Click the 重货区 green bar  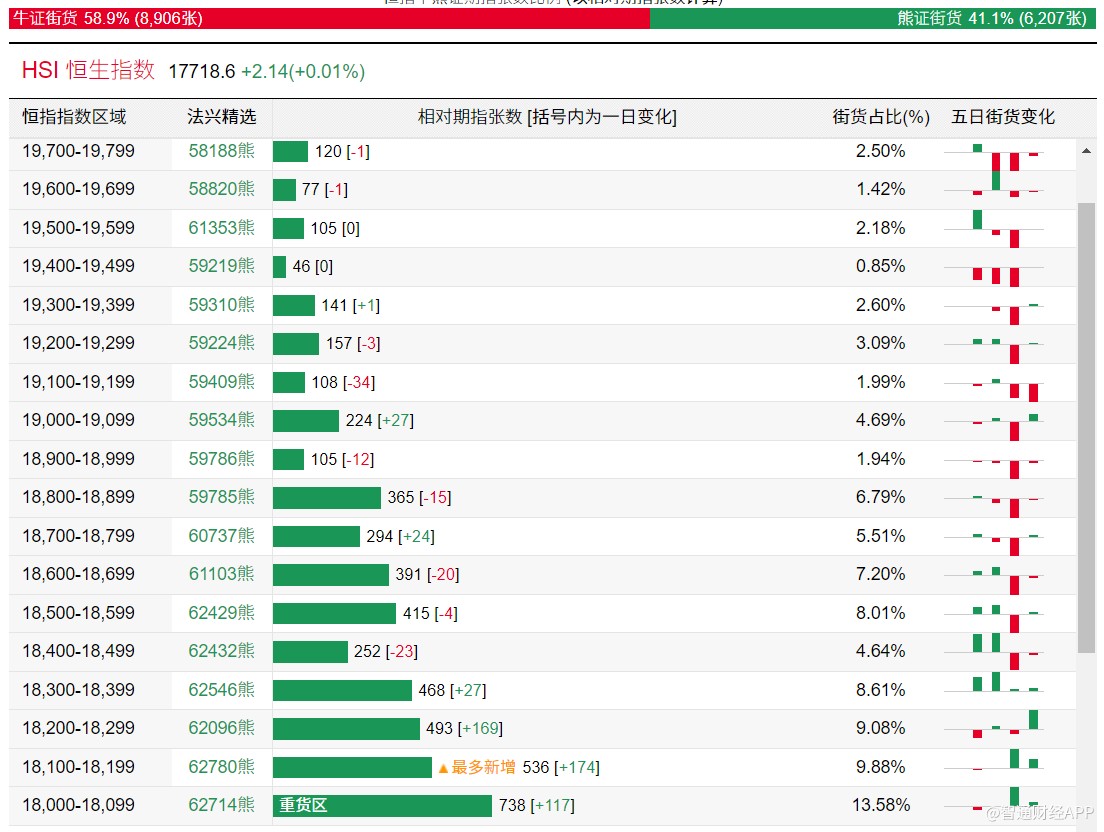382,805
